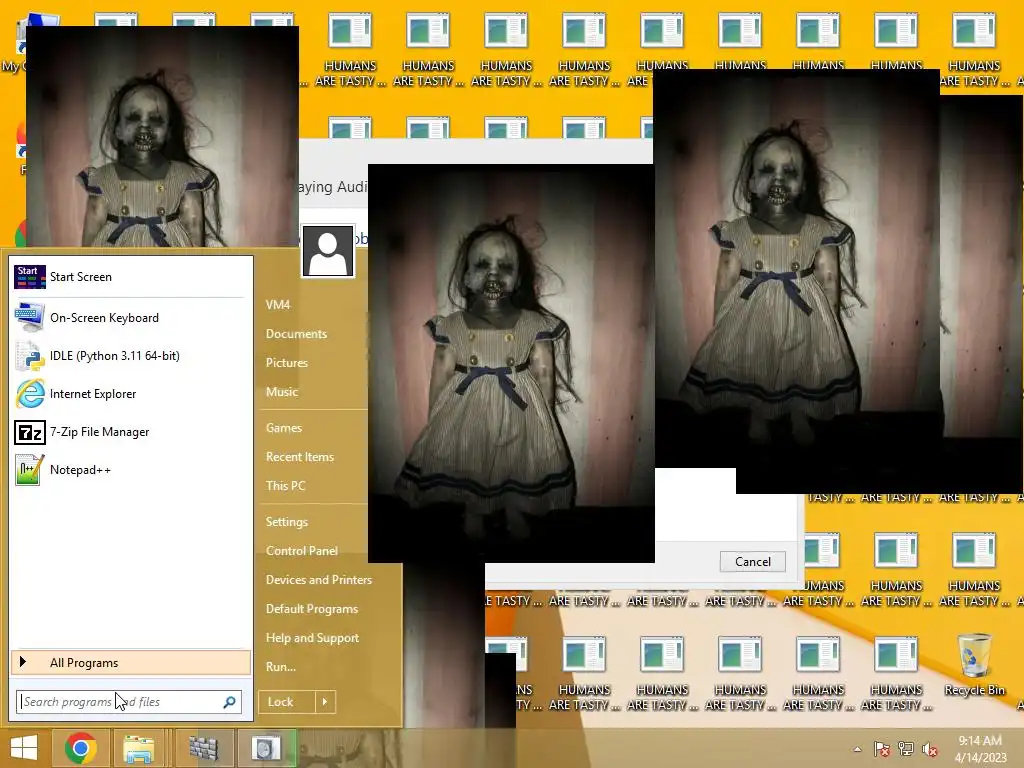
Task: Open Help and Support
Action: coord(312,637)
